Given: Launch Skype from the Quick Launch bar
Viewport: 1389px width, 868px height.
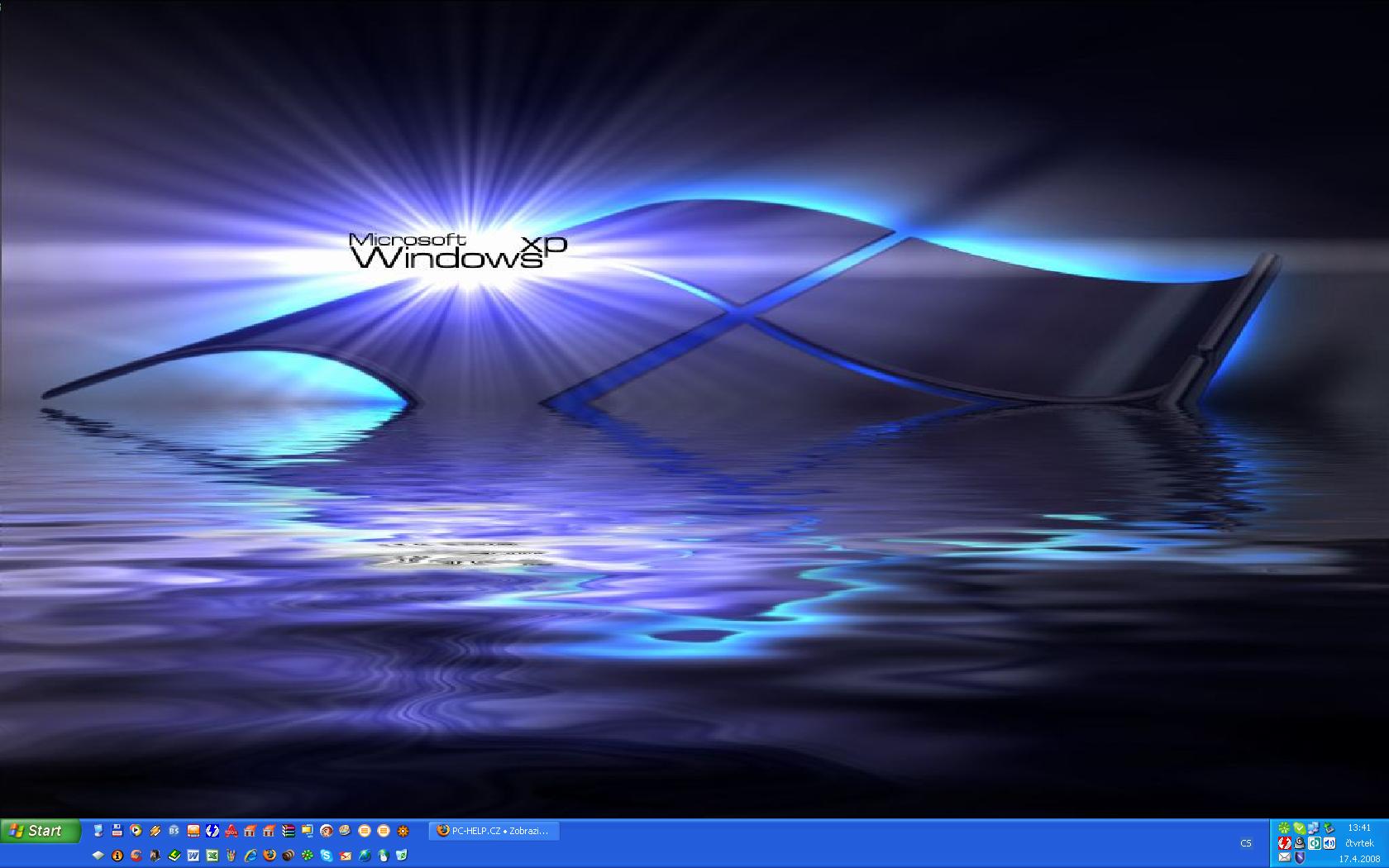Looking at the screenshot, I should (327, 856).
